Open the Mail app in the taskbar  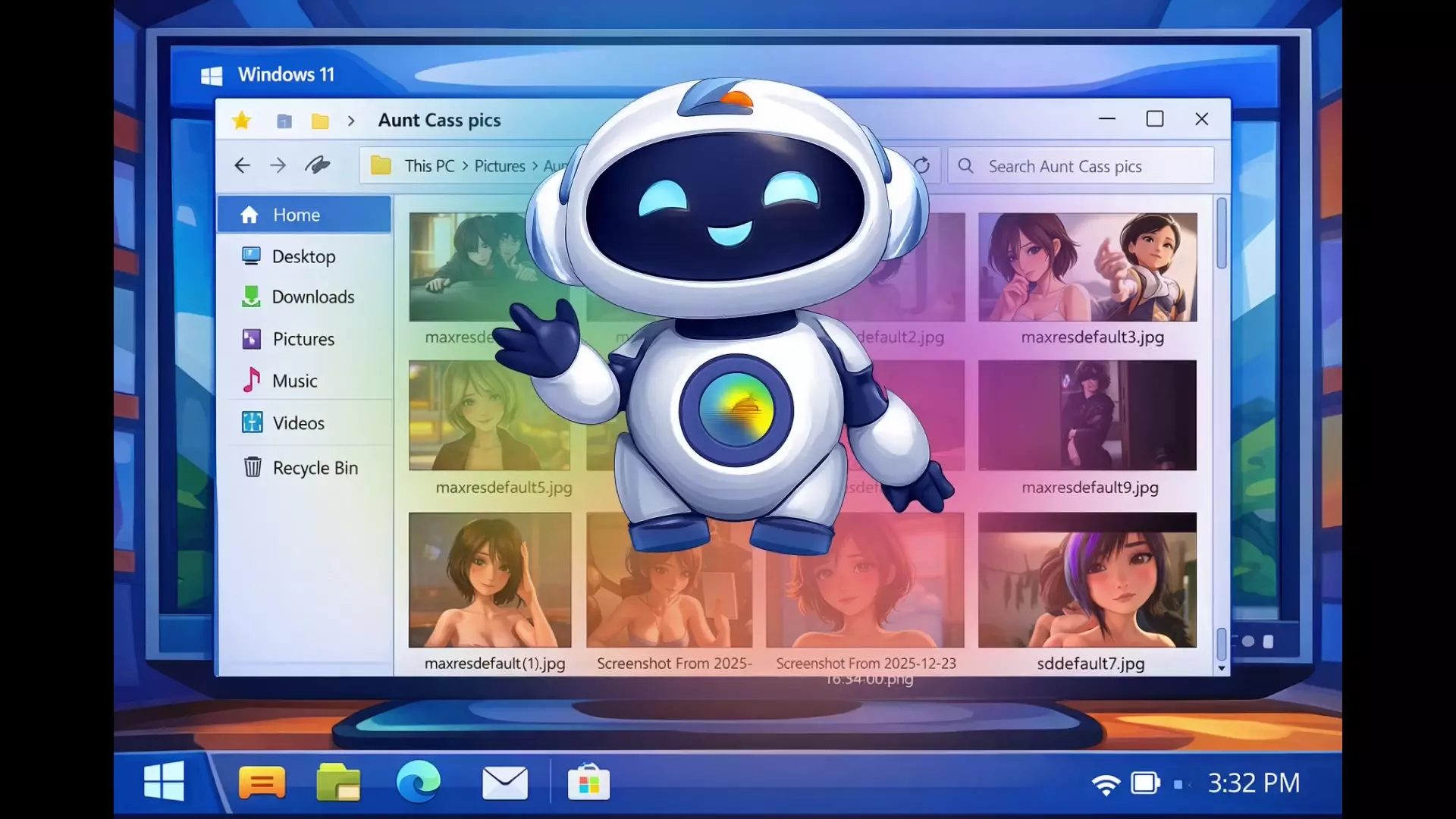point(505,783)
